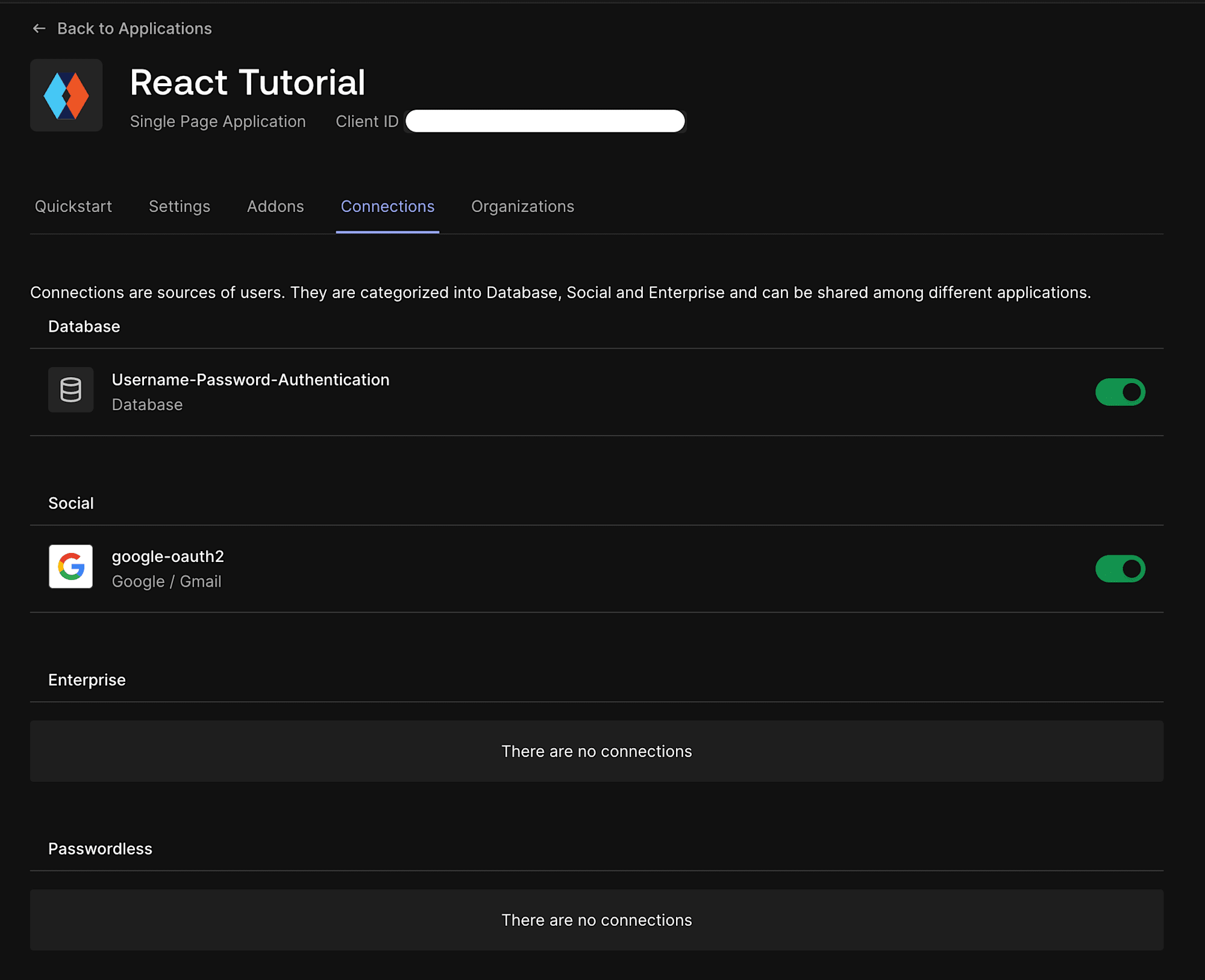Open the Addons tab
The height and width of the screenshot is (980, 1205).
coord(275,206)
